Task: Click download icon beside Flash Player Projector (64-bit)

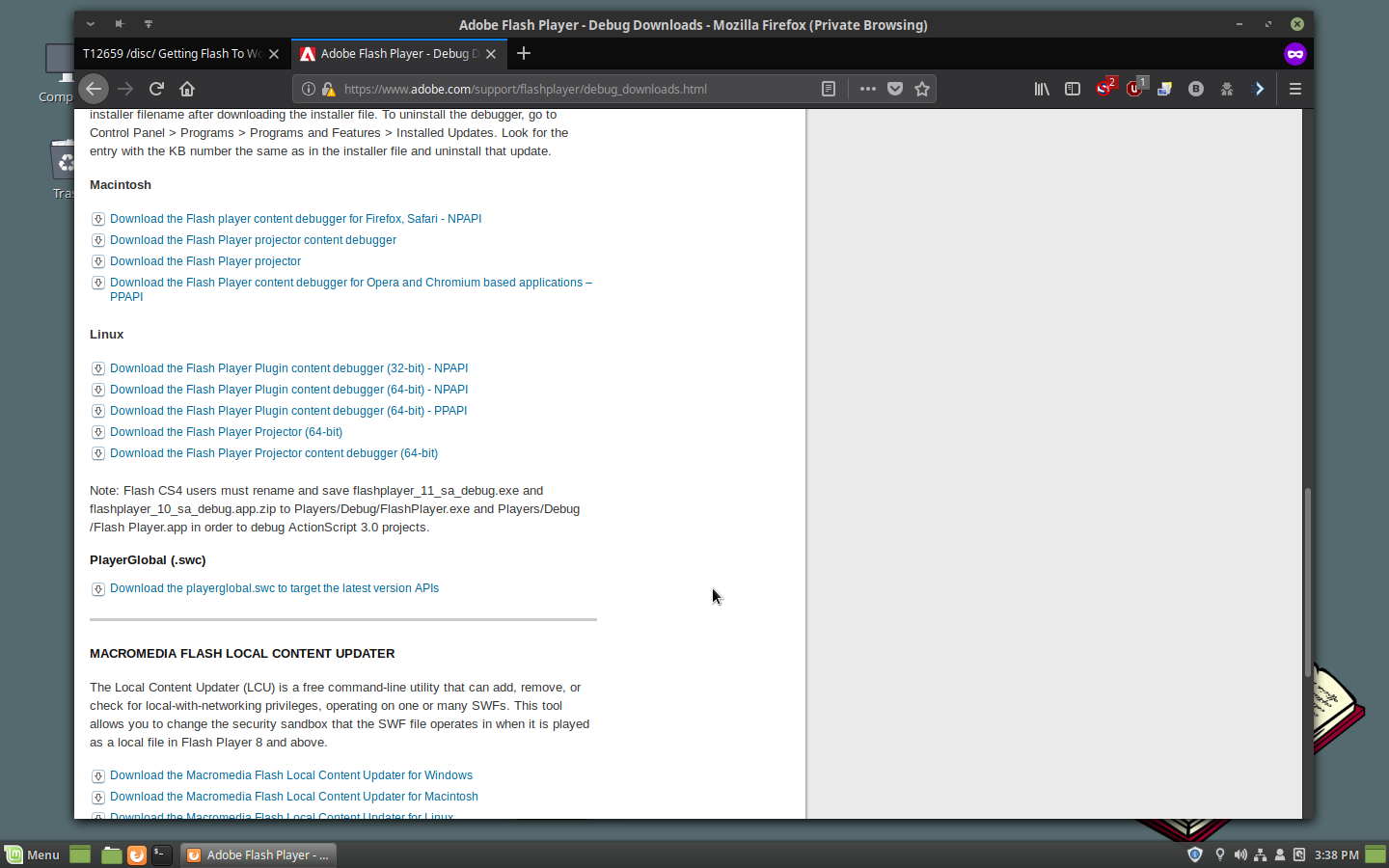Action: click(x=98, y=432)
